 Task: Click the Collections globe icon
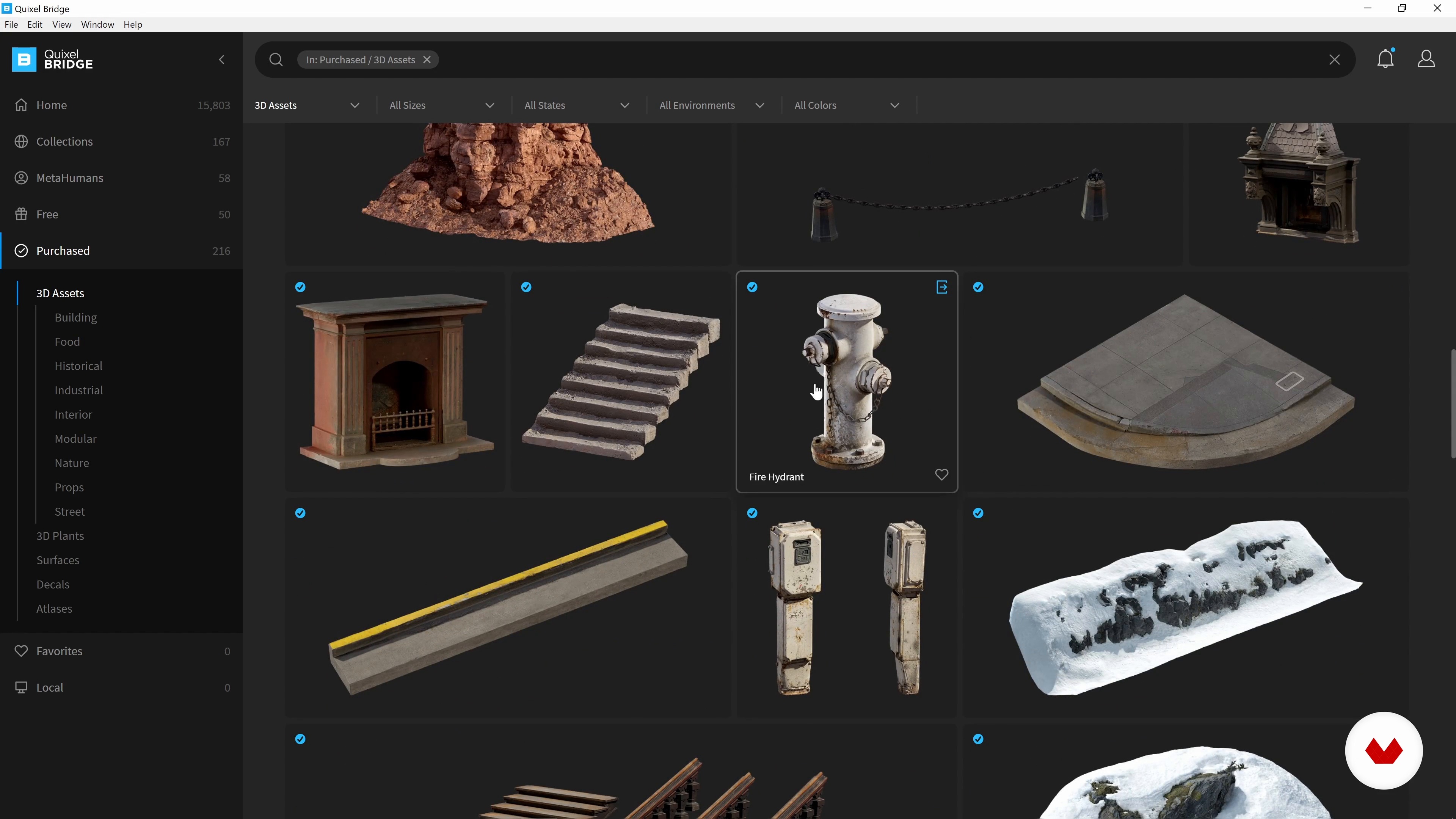click(x=22, y=141)
